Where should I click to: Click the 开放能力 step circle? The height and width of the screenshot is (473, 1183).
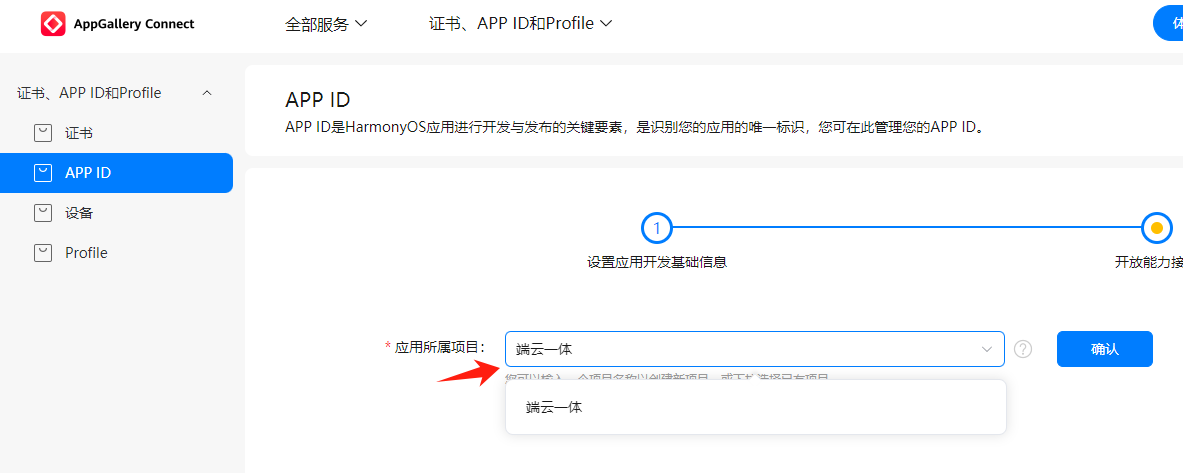point(1157,227)
